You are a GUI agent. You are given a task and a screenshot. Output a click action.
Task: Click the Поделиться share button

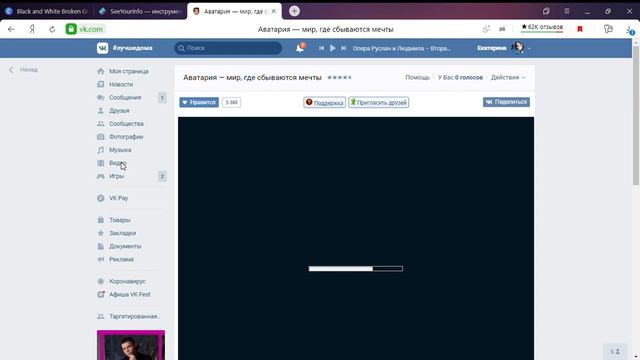(x=506, y=102)
